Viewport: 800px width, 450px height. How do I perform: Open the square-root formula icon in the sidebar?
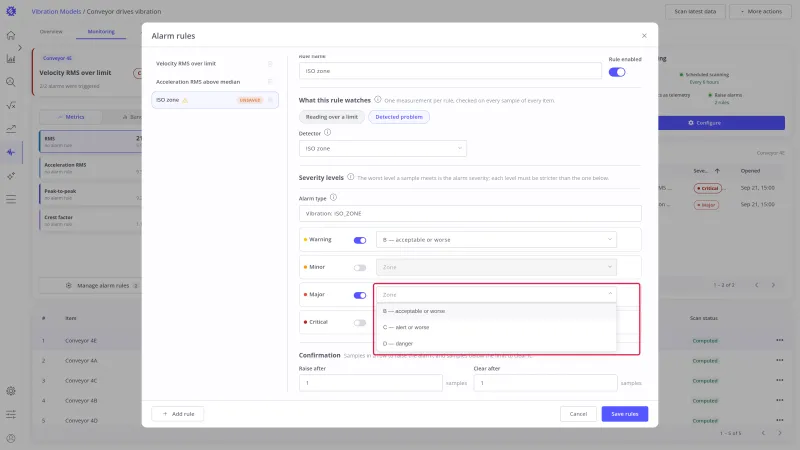pyautogui.click(x=11, y=105)
